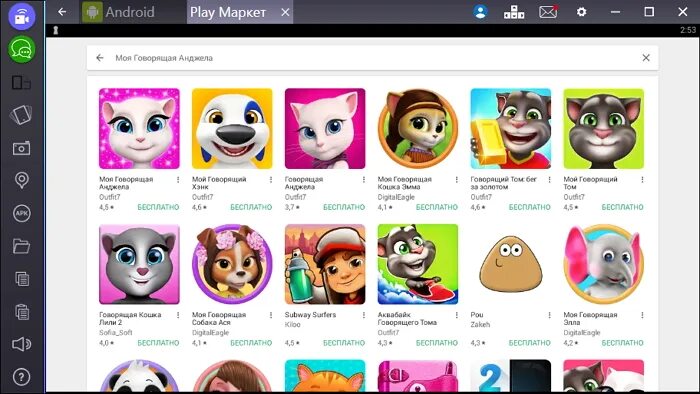Viewport: 700px width, 394px height.
Task: Clear the search query with X
Action: tap(646, 58)
